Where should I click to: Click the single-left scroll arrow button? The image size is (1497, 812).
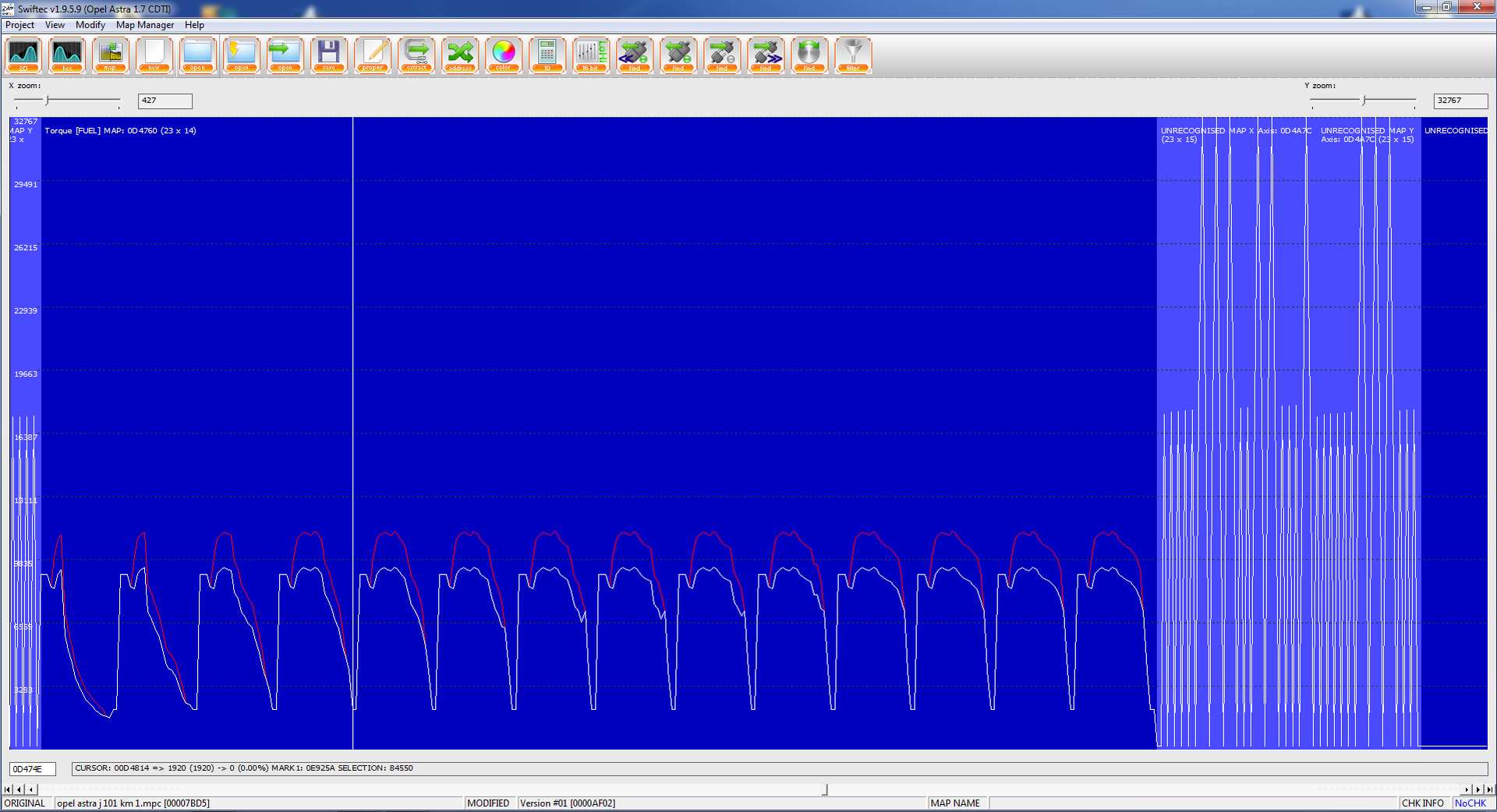pyautogui.click(x=30, y=789)
